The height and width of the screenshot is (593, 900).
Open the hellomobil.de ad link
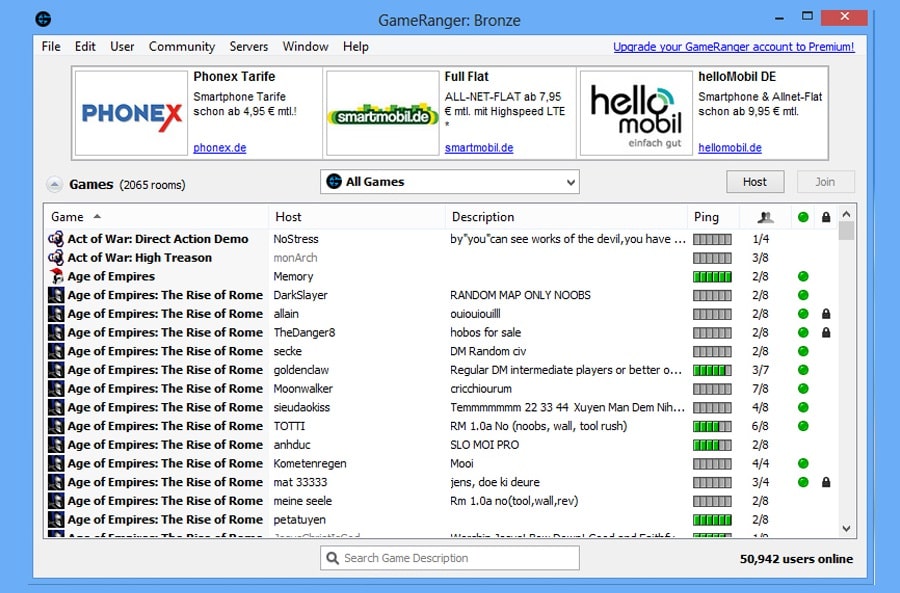tap(730, 148)
